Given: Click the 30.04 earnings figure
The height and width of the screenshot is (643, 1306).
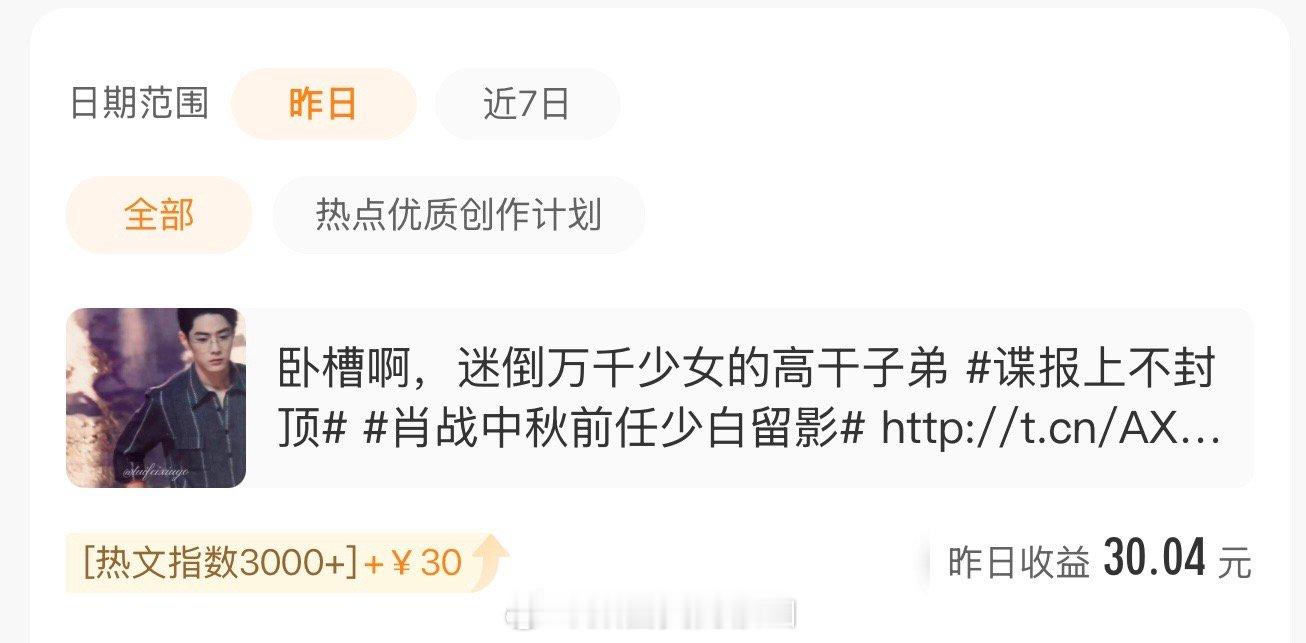Looking at the screenshot, I should coord(1155,558).
